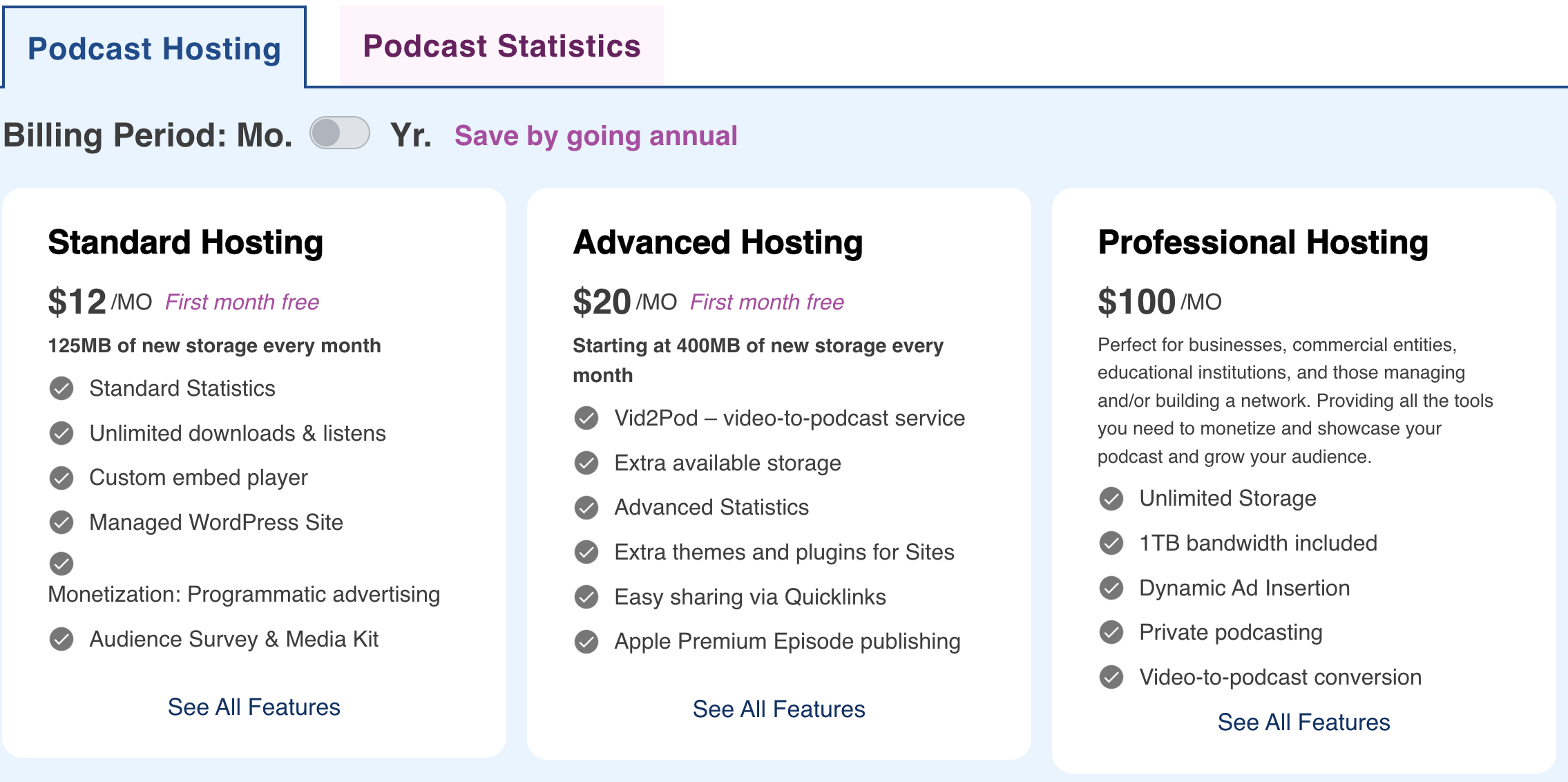Viewport: 1568px width, 782px height.
Task: Click checkmark icon beside Standard Statistics
Action: point(61,388)
